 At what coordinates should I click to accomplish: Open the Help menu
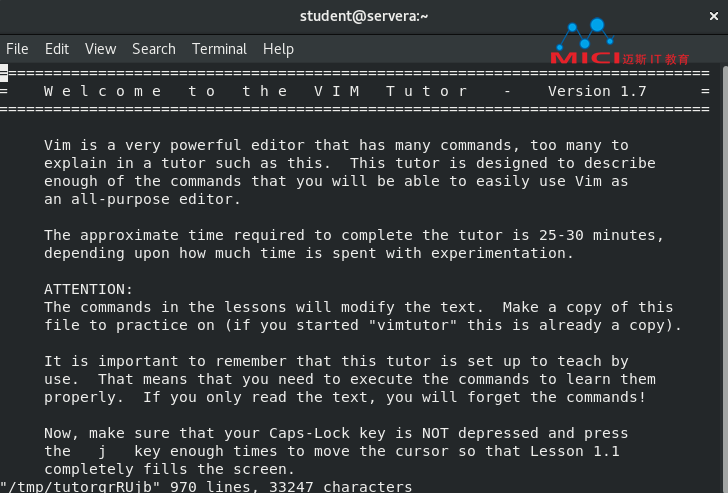(x=278, y=48)
